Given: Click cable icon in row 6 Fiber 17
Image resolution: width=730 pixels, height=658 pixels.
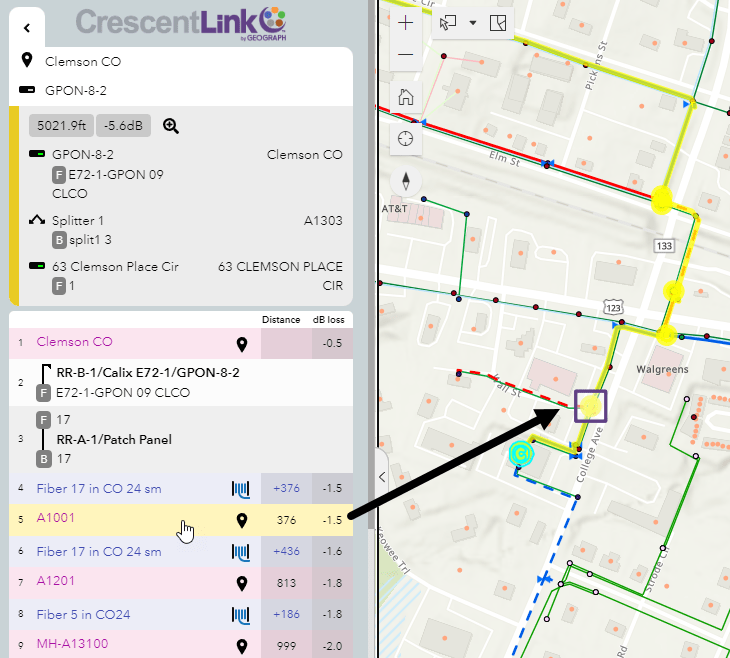Looking at the screenshot, I should (241, 552).
